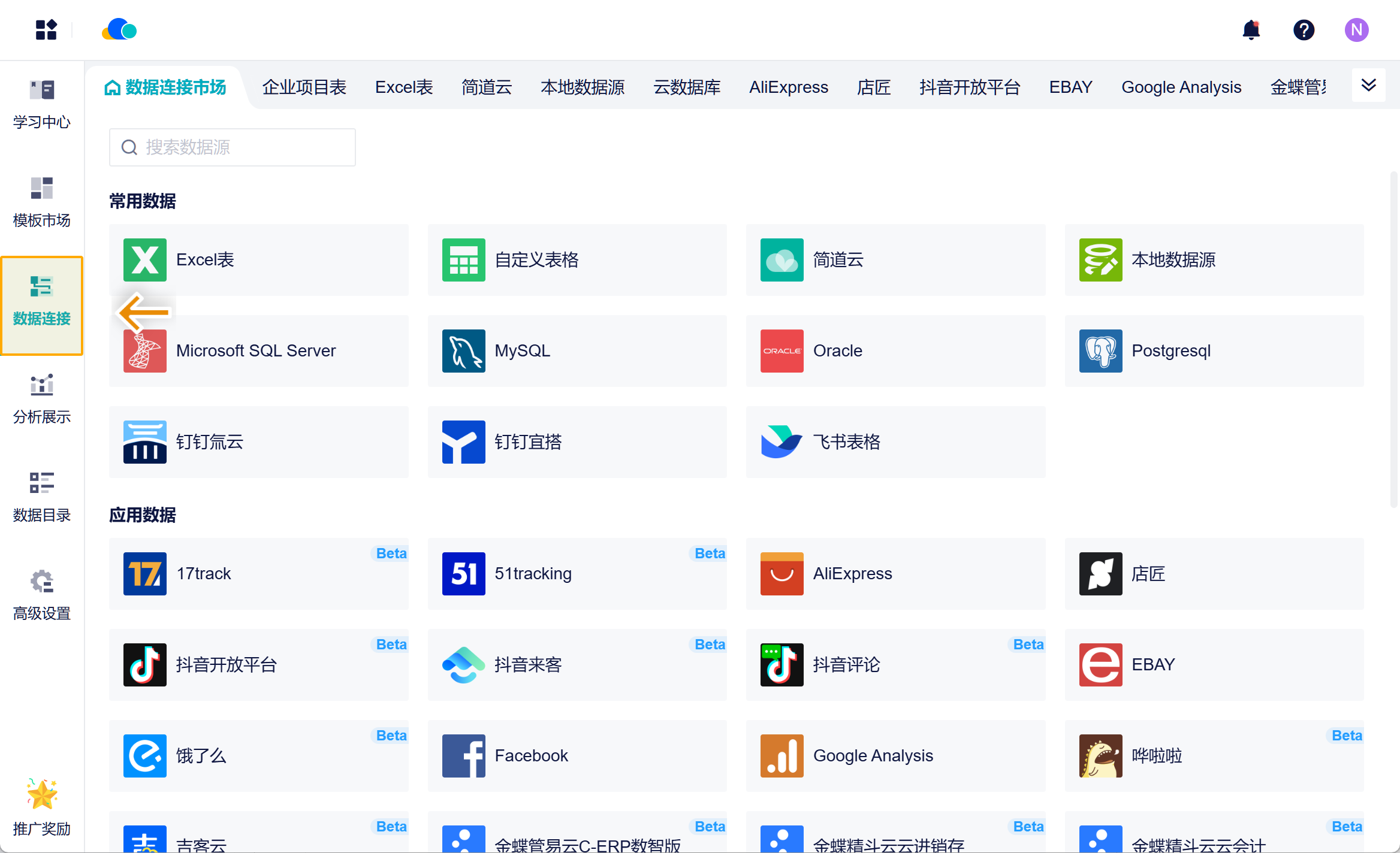The image size is (1400, 853).
Task: Click the cloud product logo
Action: pos(119,29)
